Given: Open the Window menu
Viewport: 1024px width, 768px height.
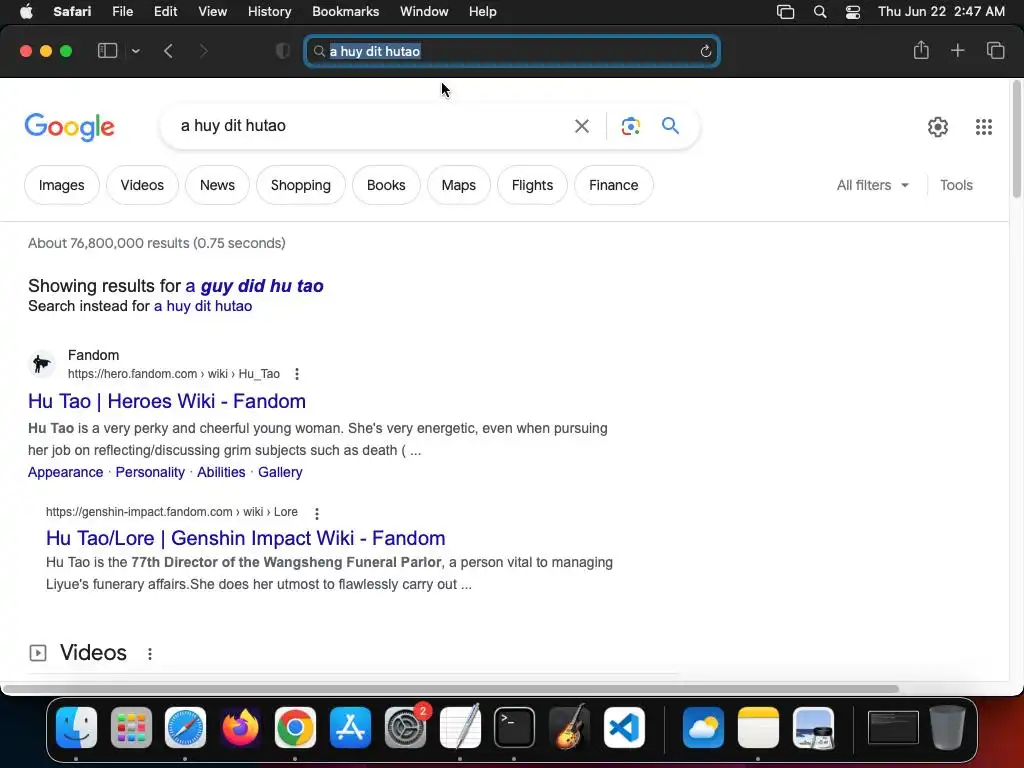Looking at the screenshot, I should [x=424, y=12].
